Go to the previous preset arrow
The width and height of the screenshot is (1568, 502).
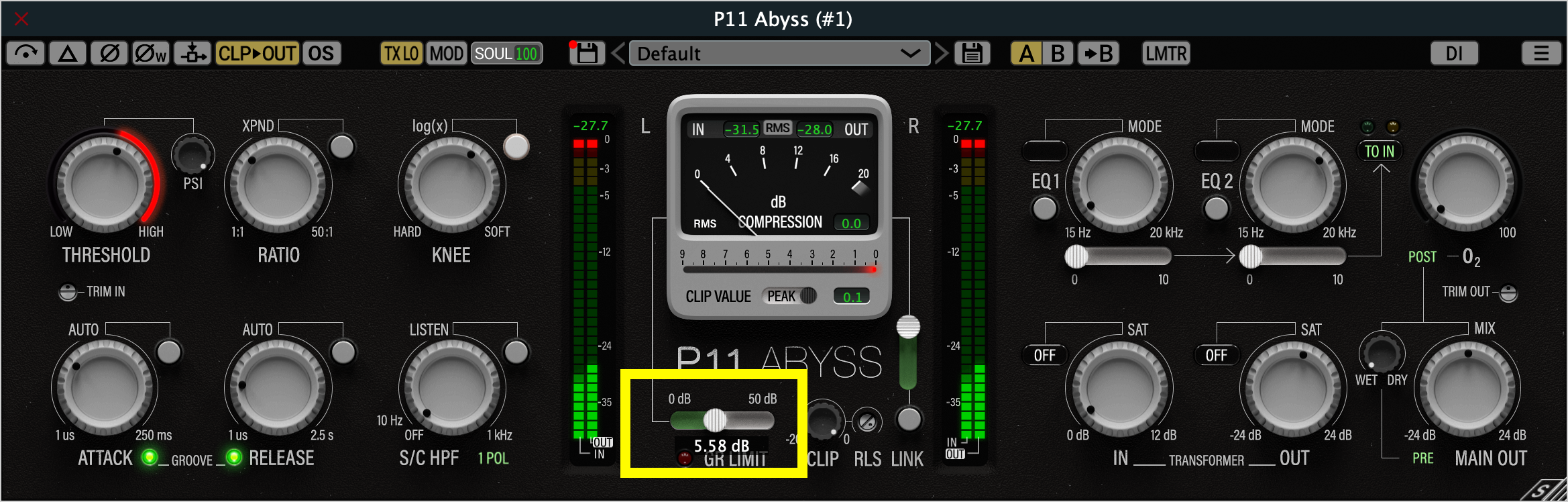pyautogui.click(x=618, y=53)
